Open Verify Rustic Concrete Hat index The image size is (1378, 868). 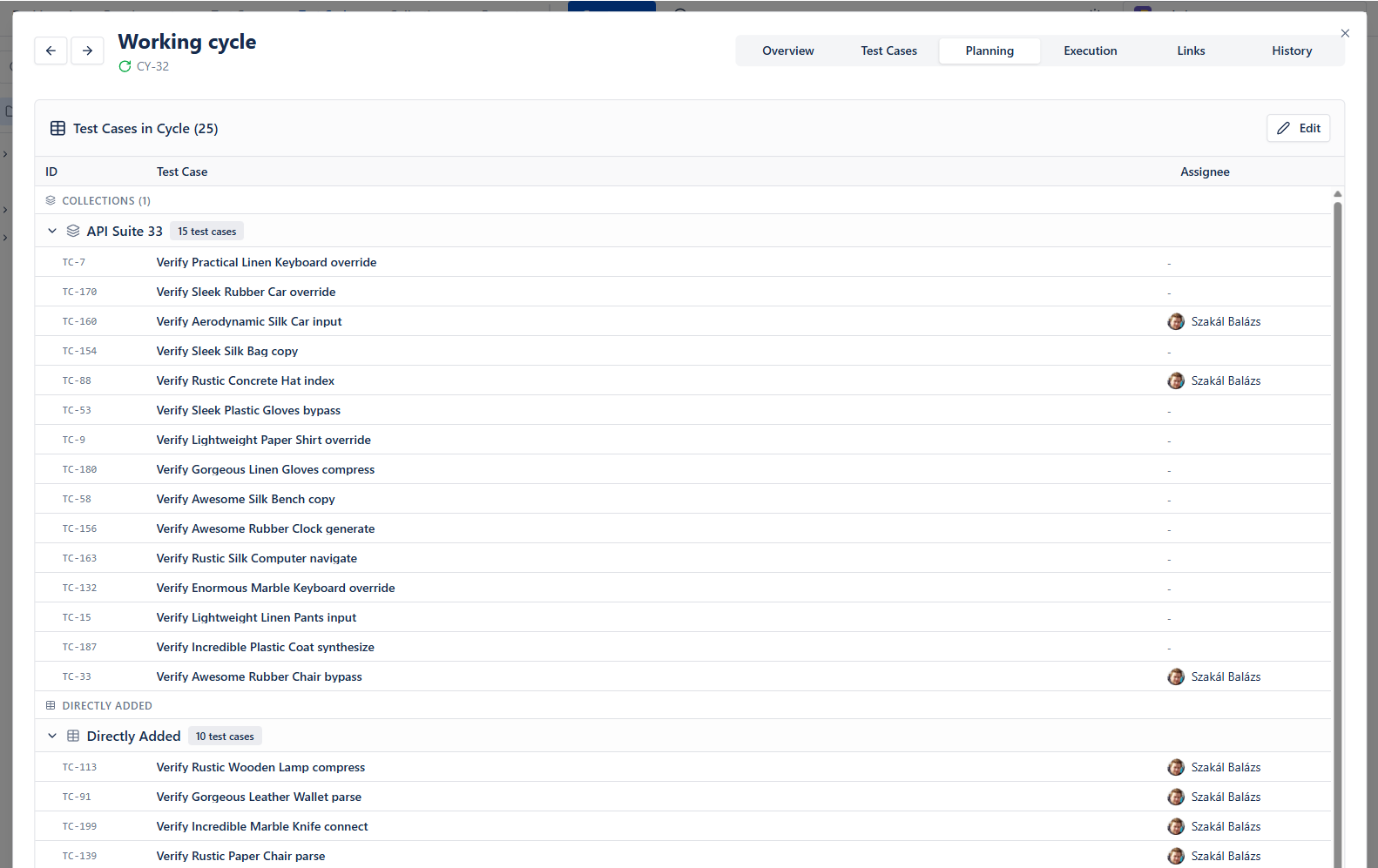tap(245, 380)
